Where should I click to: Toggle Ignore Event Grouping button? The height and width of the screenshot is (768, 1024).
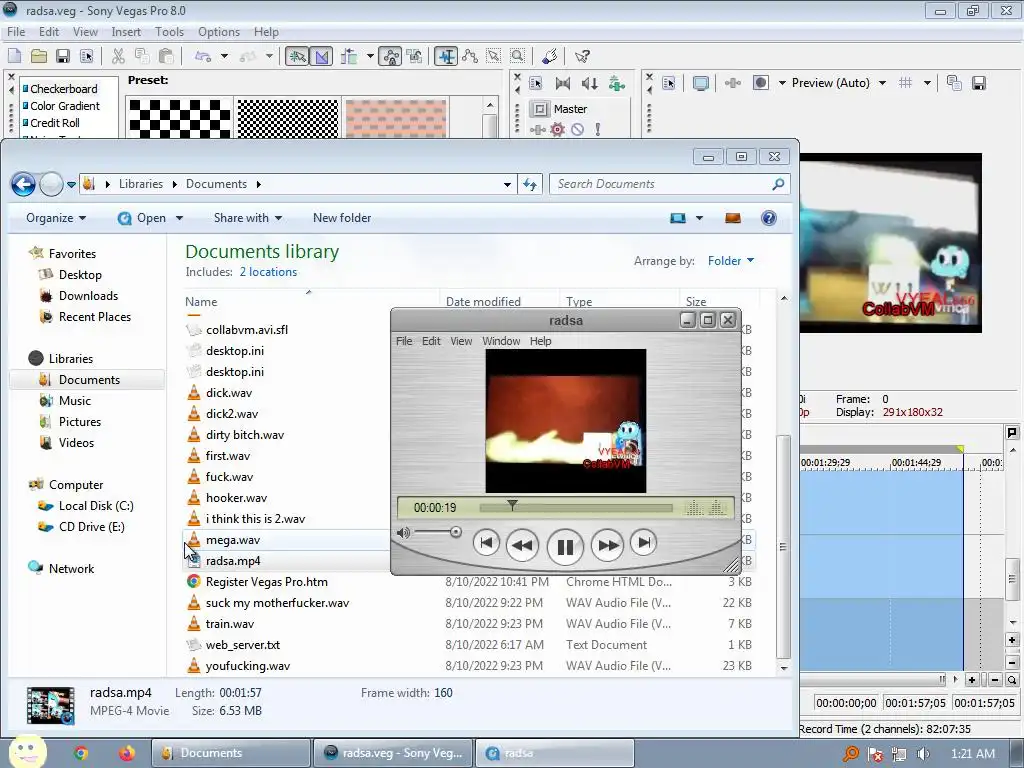[414, 57]
